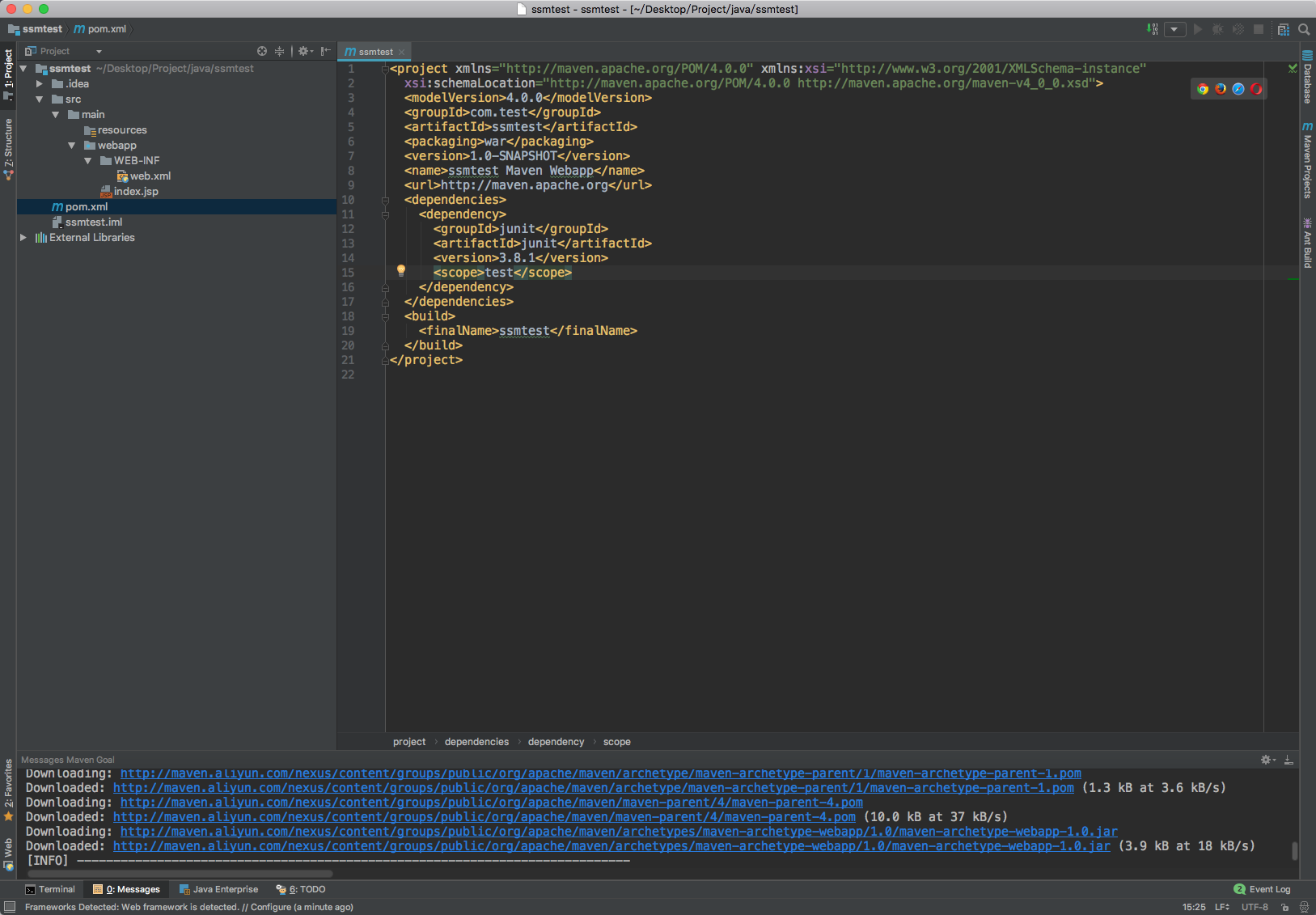The height and width of the screenshot is (915, 1316).
Task: Select web.xml in the project tree
Action: (150, 176)
